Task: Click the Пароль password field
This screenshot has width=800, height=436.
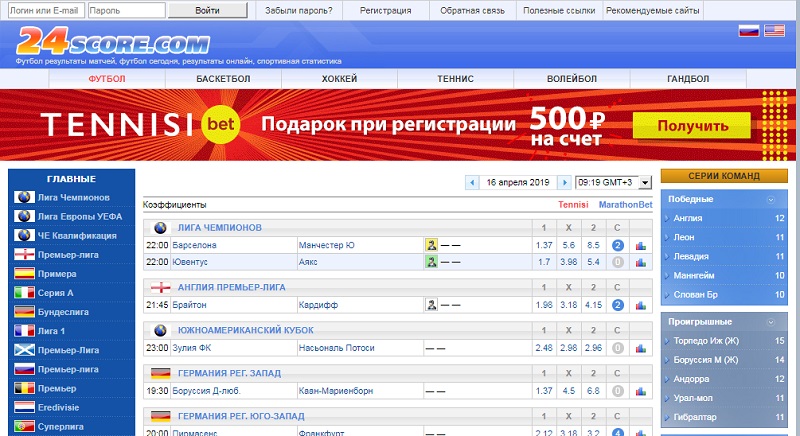Action: tap(126, 11)
